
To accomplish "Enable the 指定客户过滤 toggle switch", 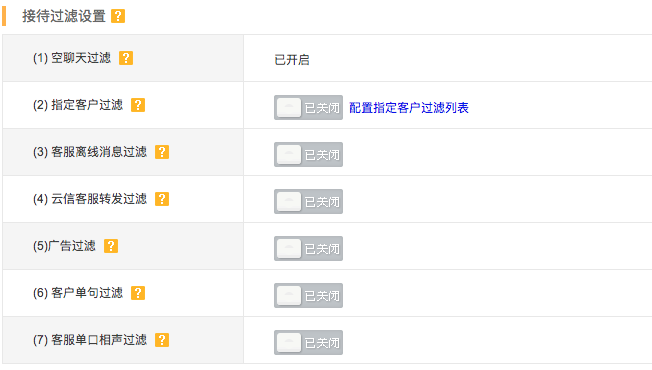I will [x=309, y=108].
